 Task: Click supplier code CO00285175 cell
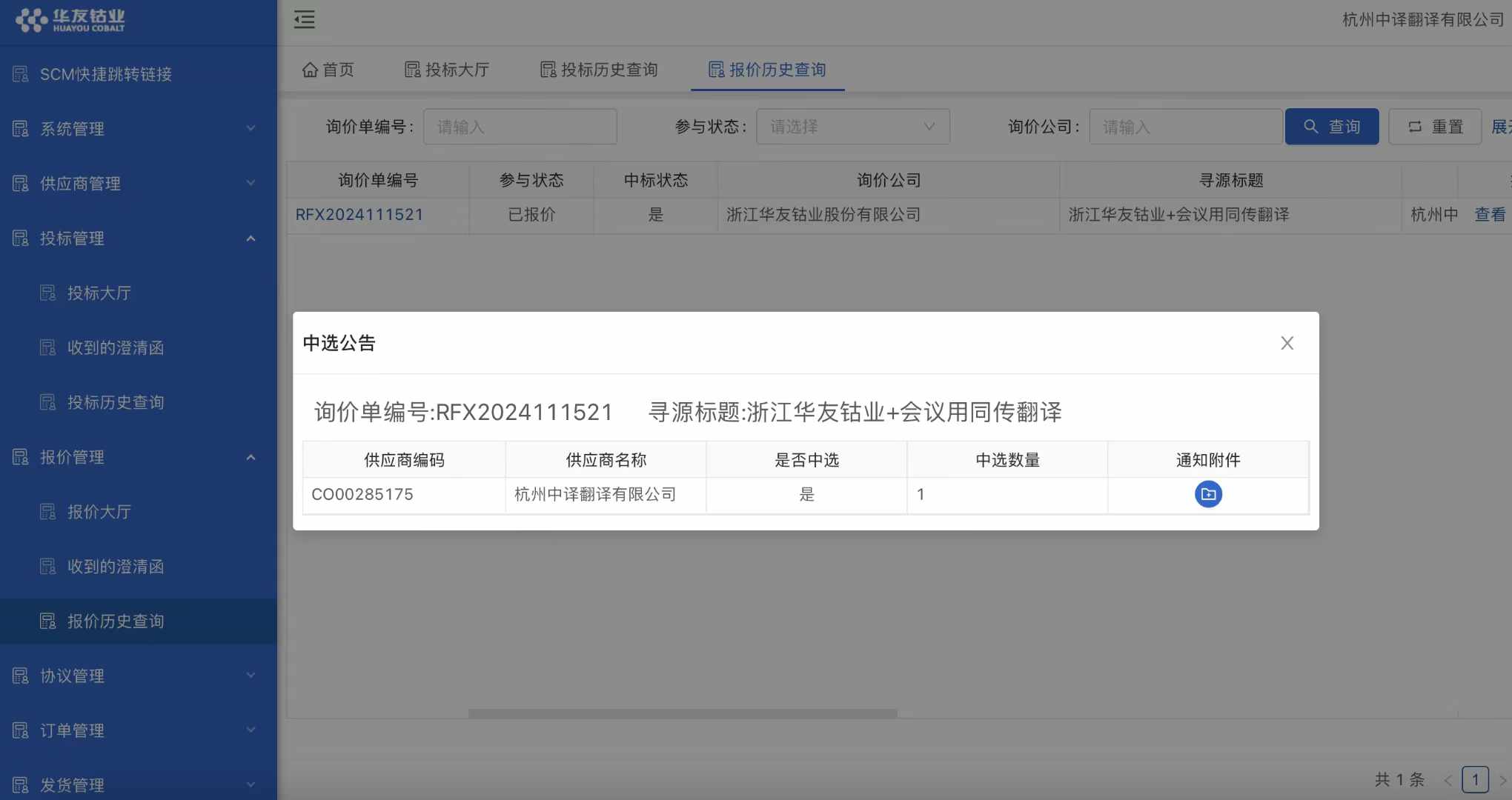(404, 495)
